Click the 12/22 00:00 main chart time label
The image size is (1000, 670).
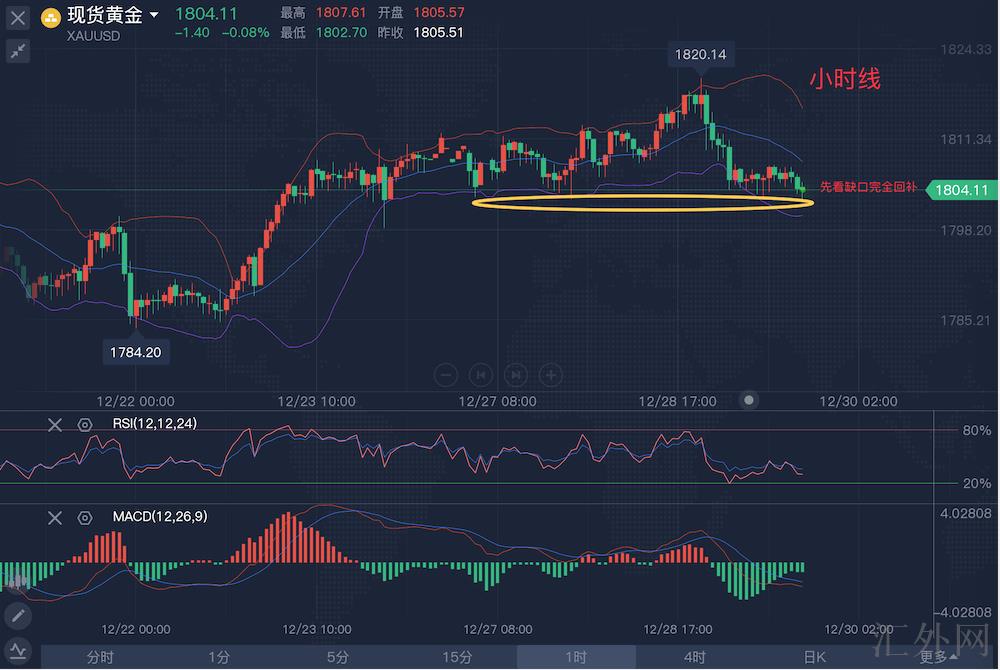pyautogui.click(x=135, y=401)
